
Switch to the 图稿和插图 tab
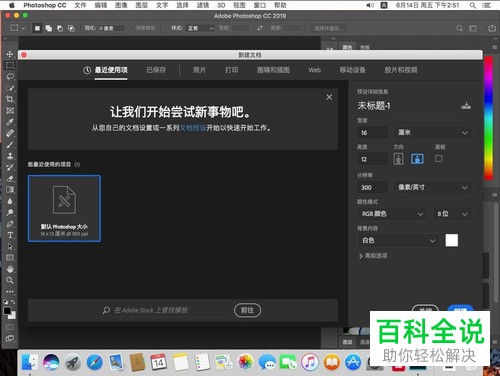(x=273, y=70)
